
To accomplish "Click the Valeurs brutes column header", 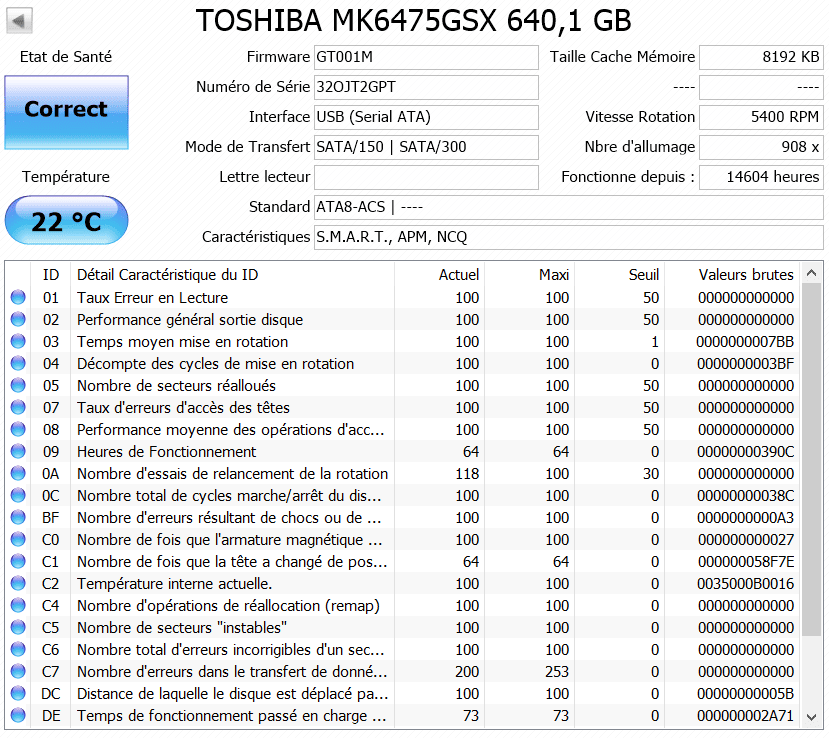I will (733, 275).
